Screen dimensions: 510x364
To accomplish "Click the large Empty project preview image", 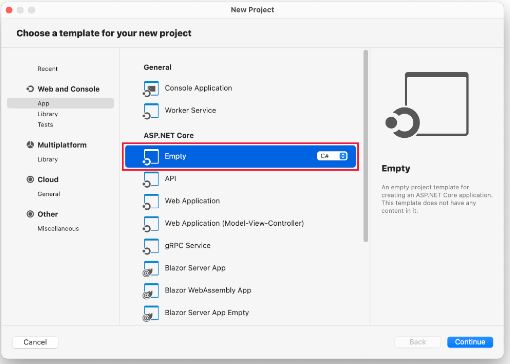I will (427, 105).
